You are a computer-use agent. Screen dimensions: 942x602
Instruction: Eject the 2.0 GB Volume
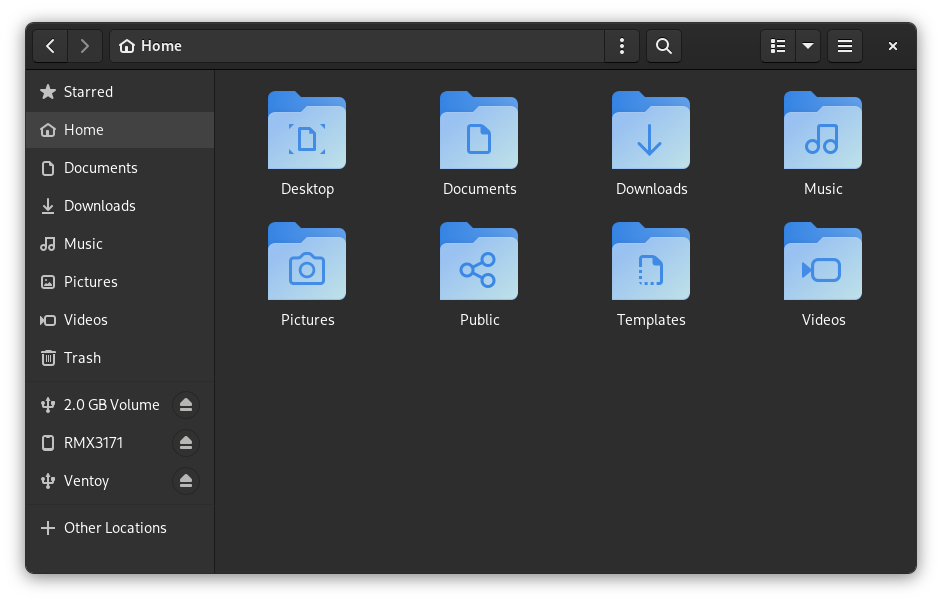point(186,404)
